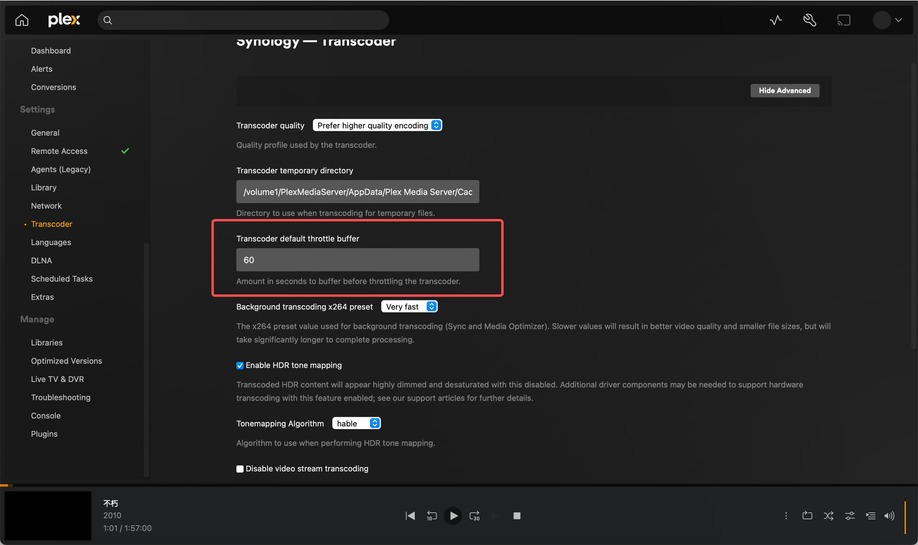Image resolution: width=918 pixels, height=545 pixels.
Task: Open server settings wrench icon
Action: pyautogui.click(x=810, y=20)
